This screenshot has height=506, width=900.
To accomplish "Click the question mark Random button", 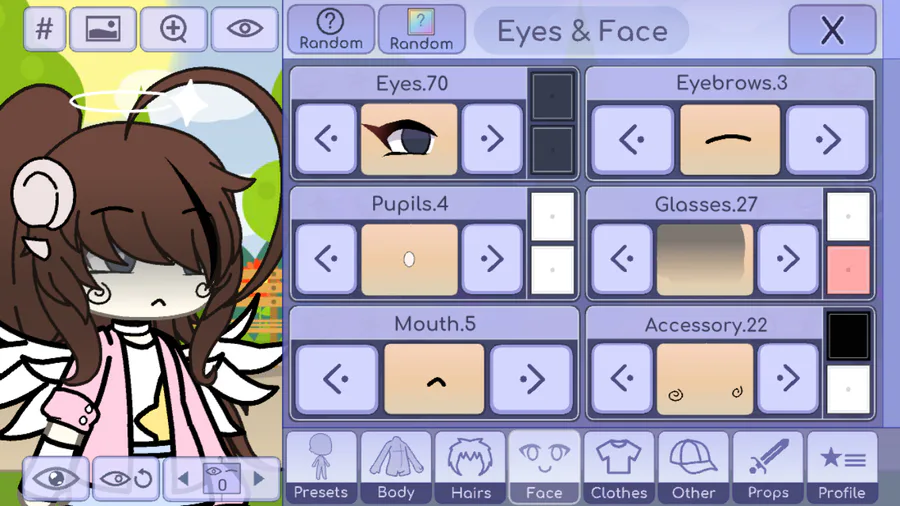I will [x=331, y=29].
